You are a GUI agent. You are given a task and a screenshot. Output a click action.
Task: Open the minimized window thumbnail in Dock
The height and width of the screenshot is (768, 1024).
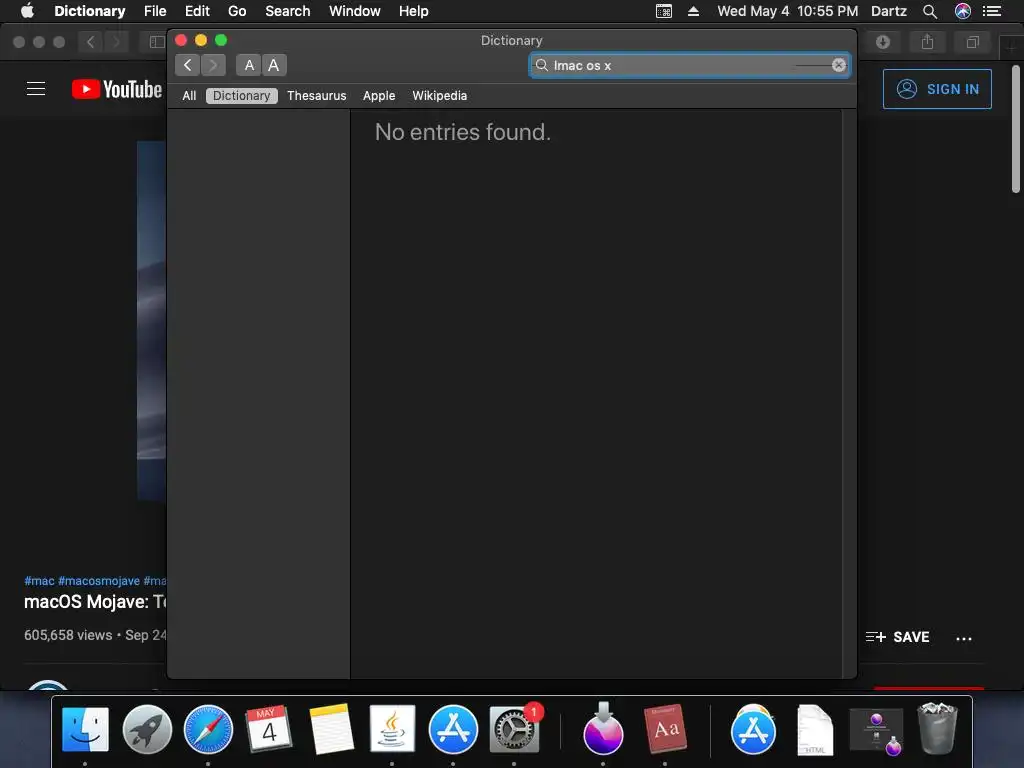(876, 731)
